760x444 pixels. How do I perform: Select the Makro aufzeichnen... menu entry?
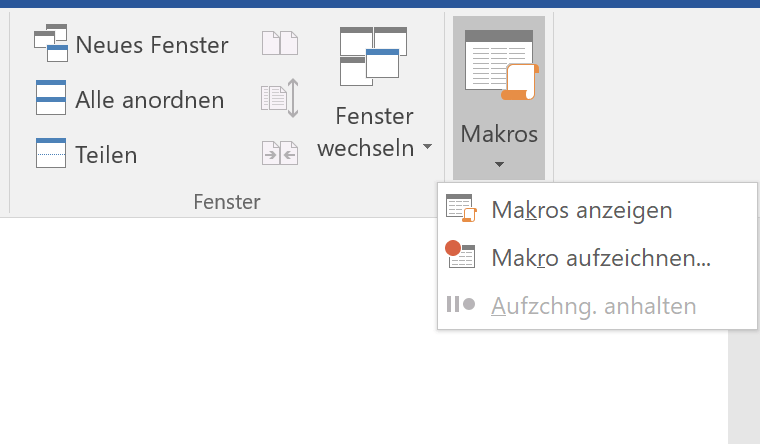[x=600, y=258]
